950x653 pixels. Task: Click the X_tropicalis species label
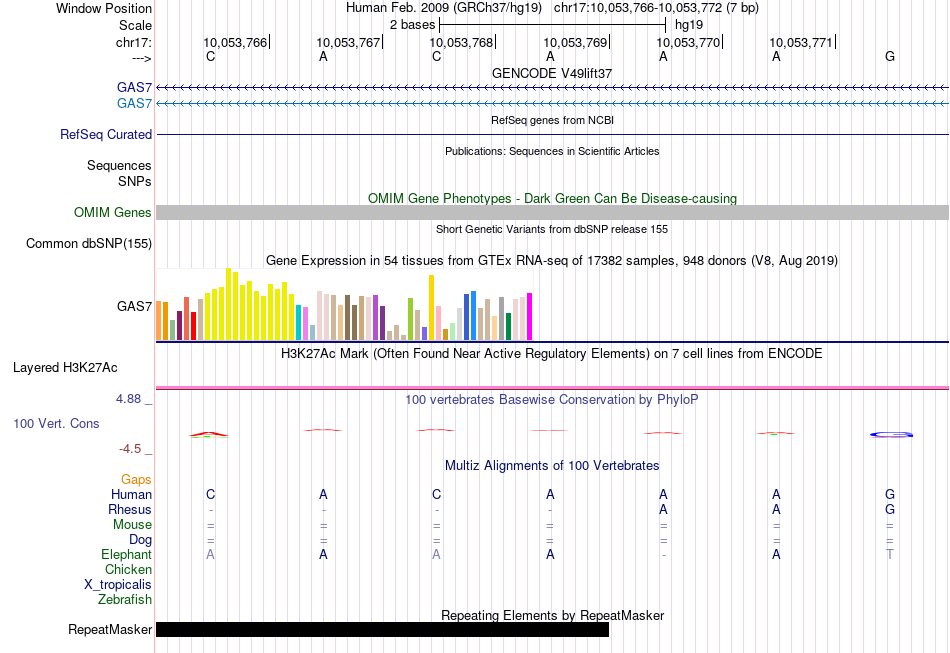[118, 585]
